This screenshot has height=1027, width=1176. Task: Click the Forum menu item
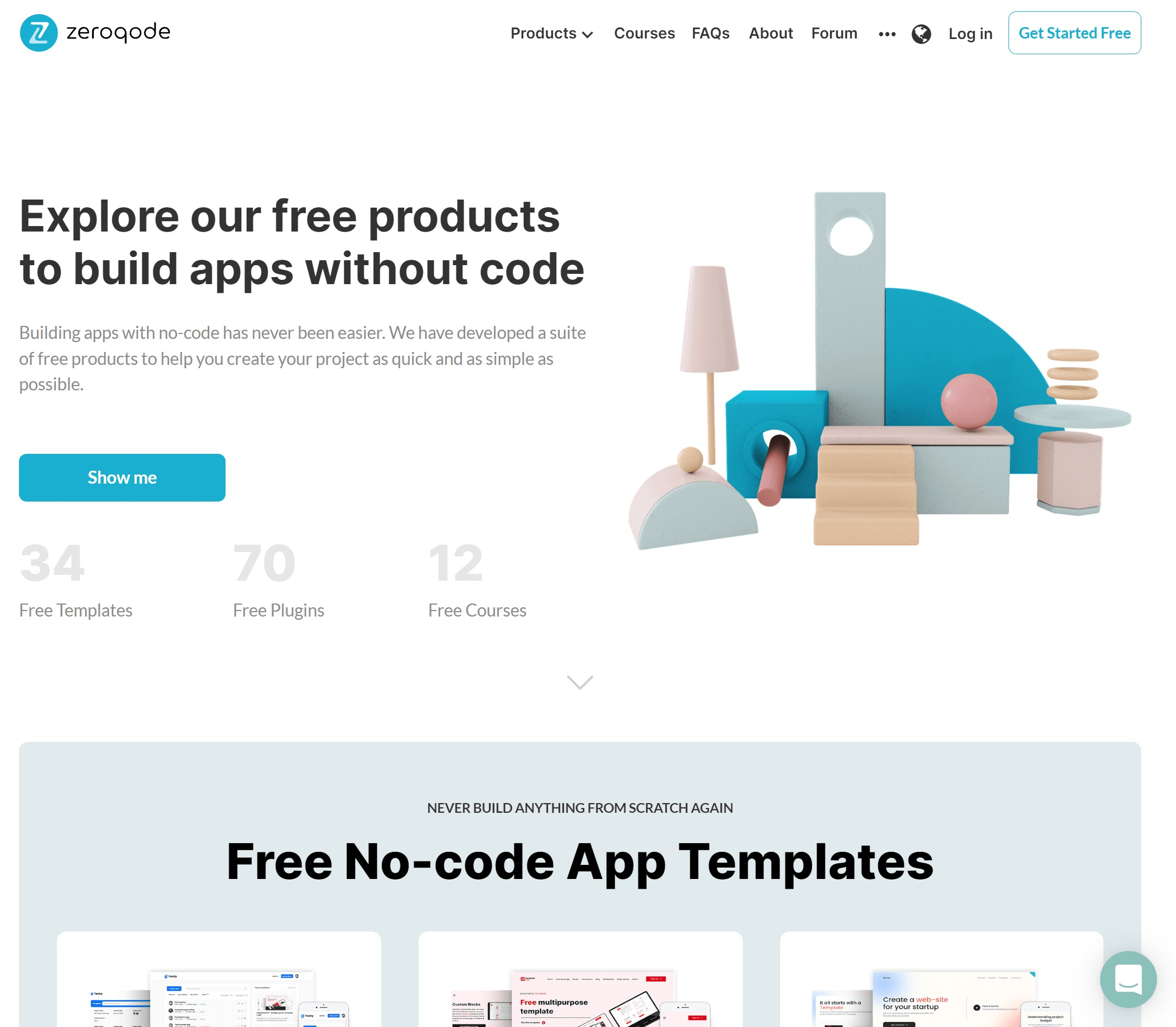pyautogui.click(x=834, y=33)
